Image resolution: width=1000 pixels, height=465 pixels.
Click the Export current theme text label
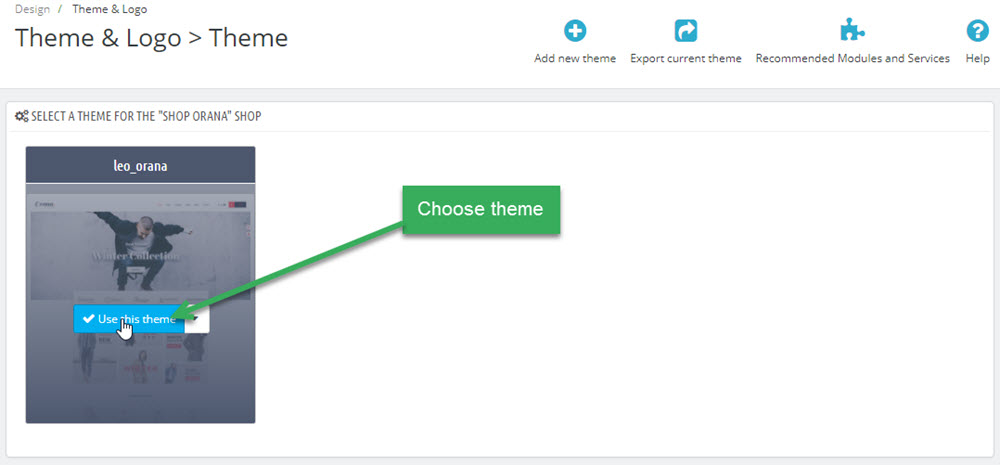(686, 58)
